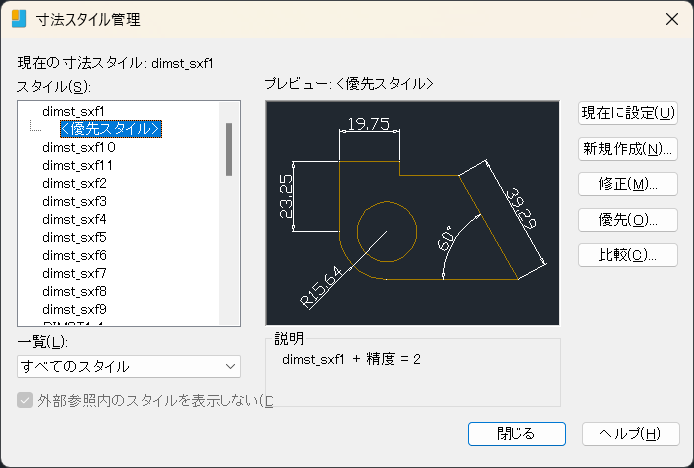
Task: Click the dialog title bar app icon
Action: click(19, 19)
